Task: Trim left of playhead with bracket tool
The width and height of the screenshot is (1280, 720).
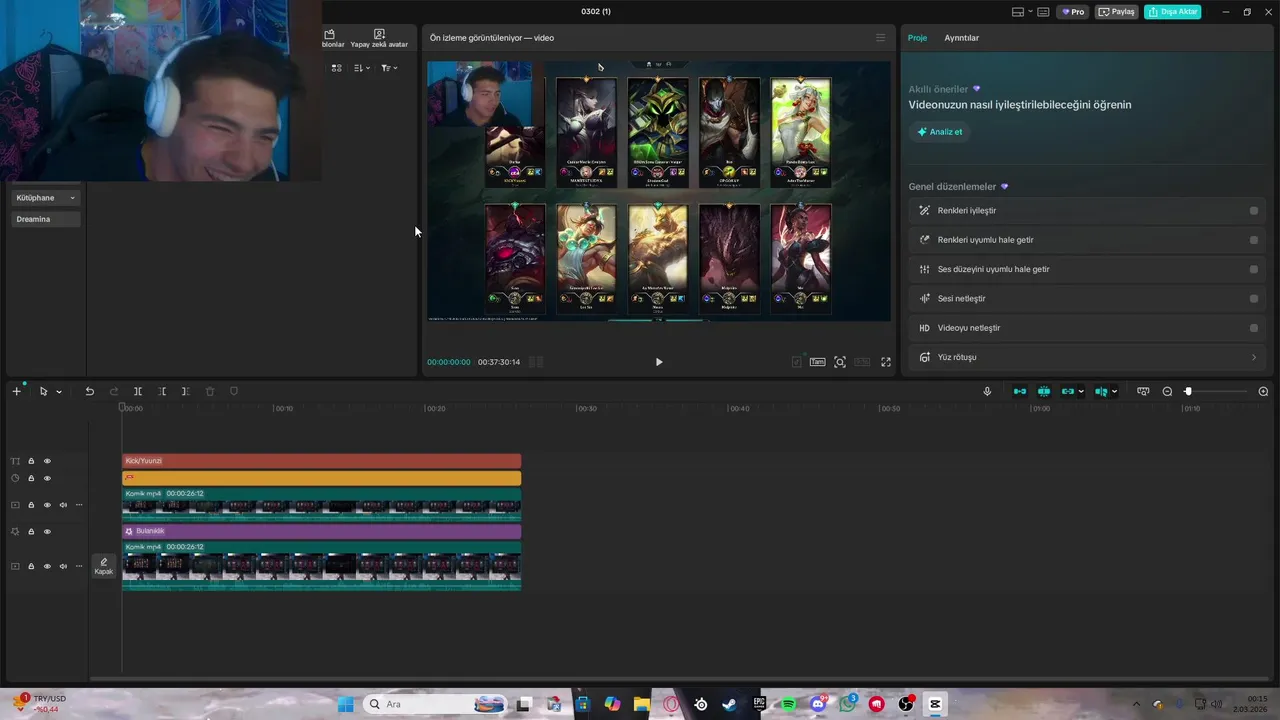Action: [162, 391]
